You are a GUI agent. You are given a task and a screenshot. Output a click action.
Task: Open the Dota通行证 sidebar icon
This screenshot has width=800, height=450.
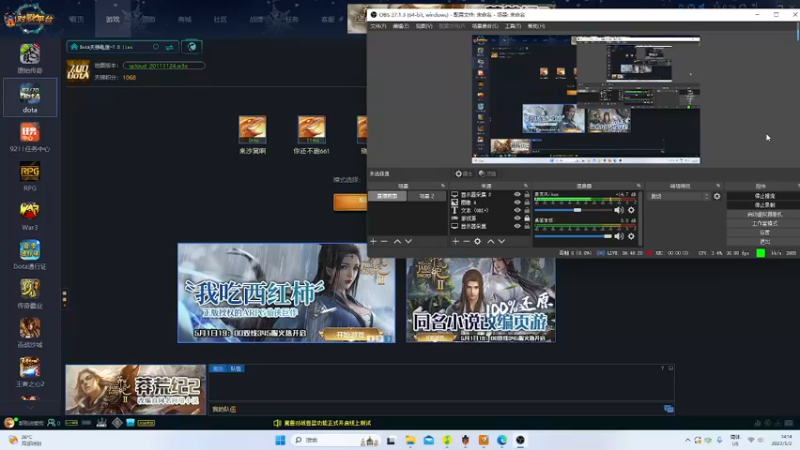coord(30,255)
